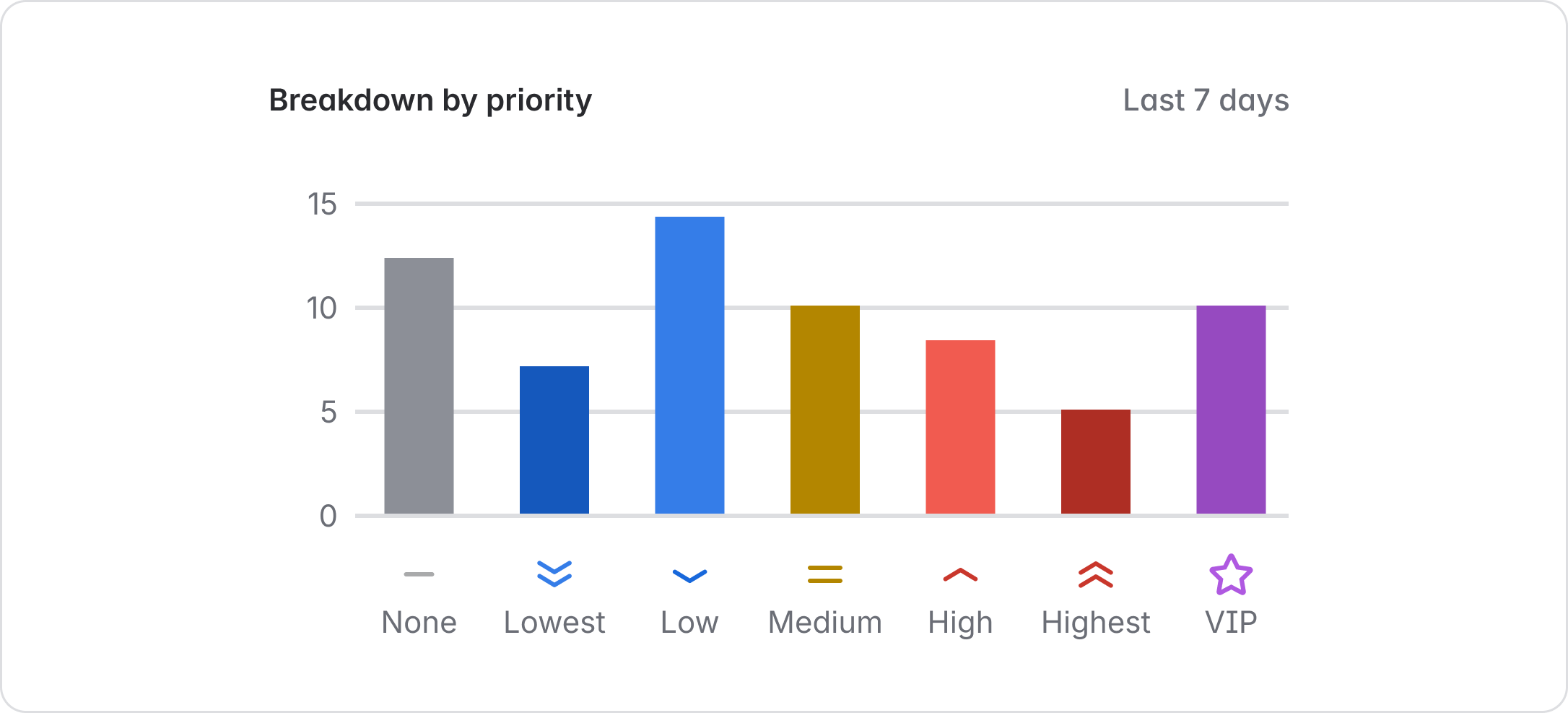Screen dimensions: 1568x713
Task: Click the VIP star icon
Action: pyautogui.click(x=1231, y=575)
